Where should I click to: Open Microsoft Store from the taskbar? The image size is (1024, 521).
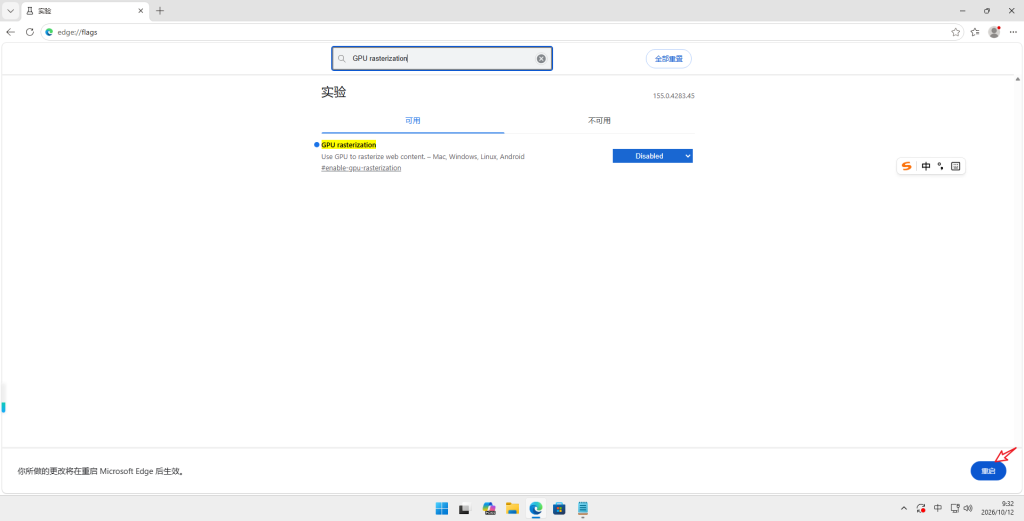click(x=559, y=508)
